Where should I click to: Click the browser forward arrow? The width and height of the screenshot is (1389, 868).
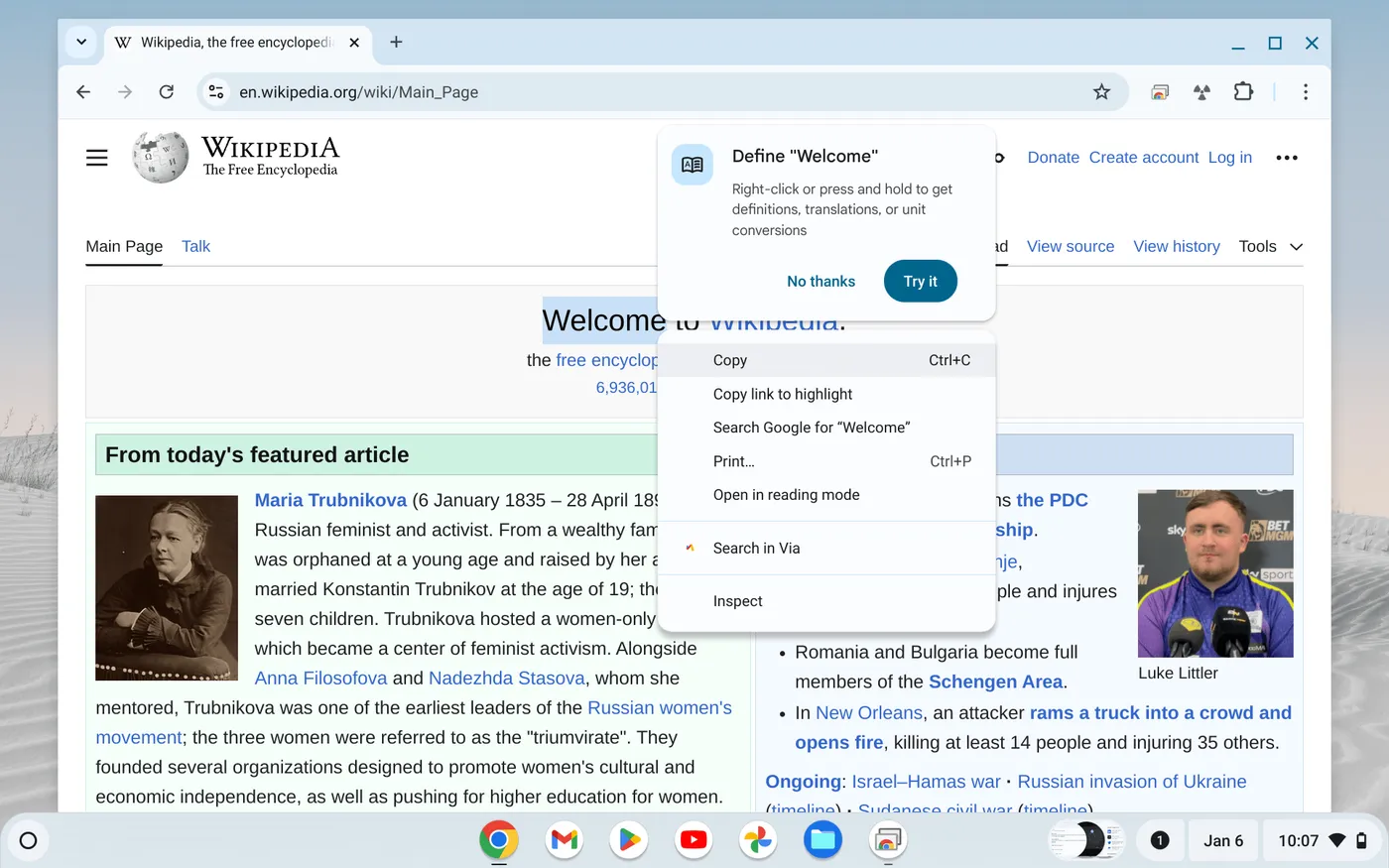pyautogui.click(x=125, y=92)
